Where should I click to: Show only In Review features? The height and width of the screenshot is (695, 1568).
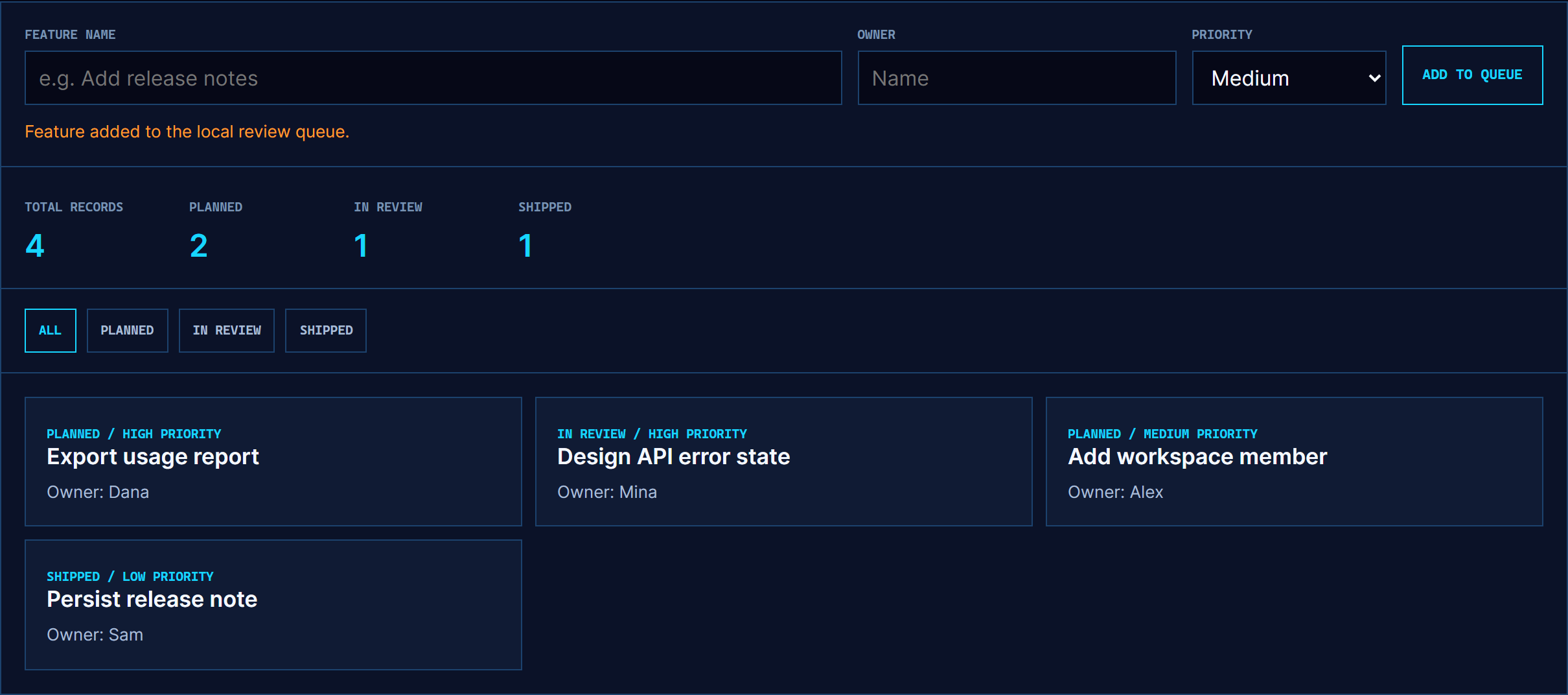pos(227,331)
